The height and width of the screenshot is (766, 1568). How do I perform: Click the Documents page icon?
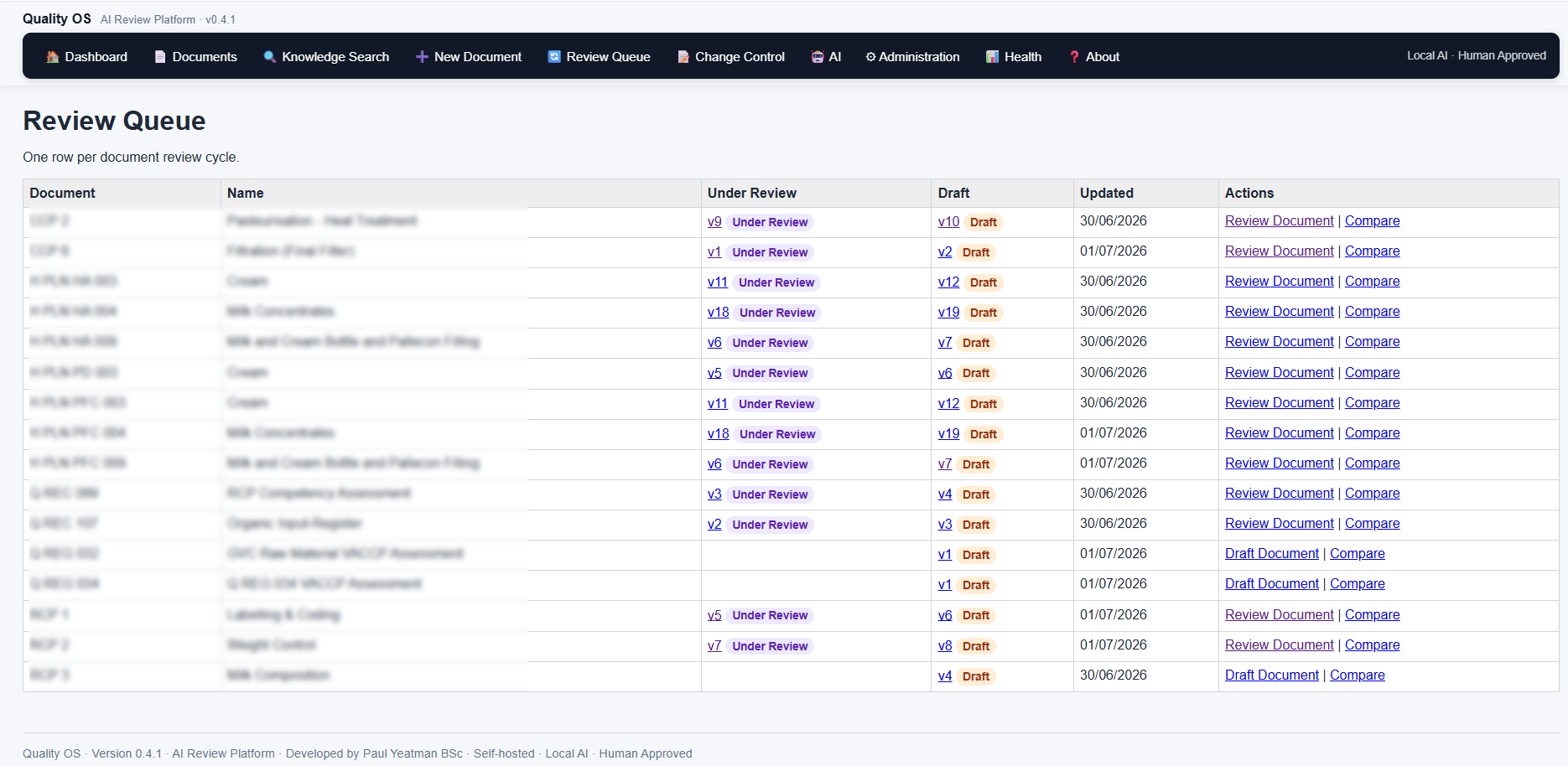[160, 57]
